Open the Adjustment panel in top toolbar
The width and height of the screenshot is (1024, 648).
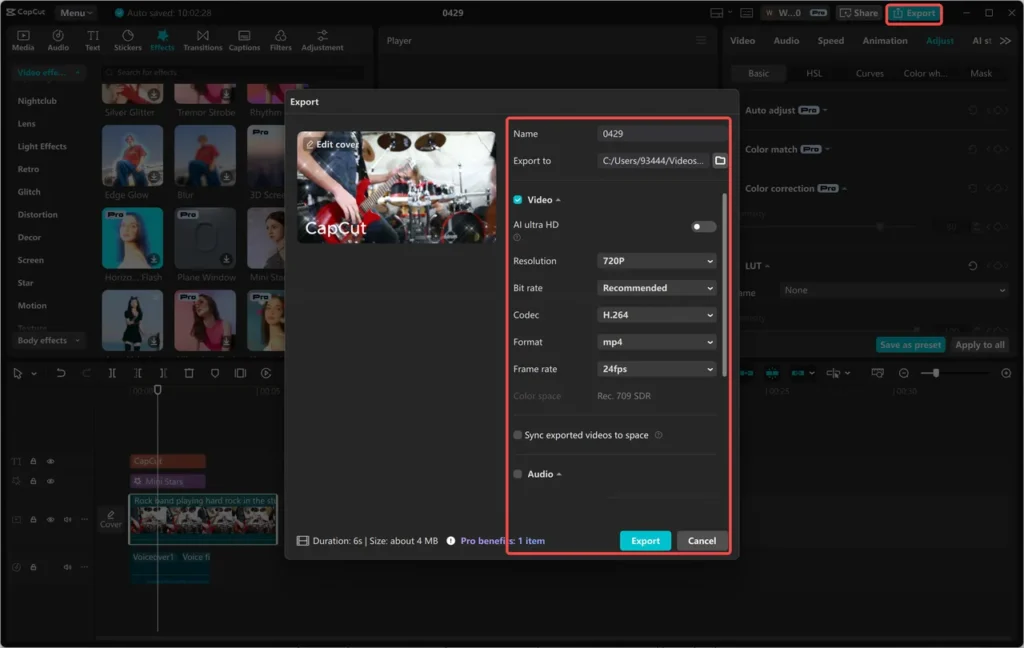pos(322,40)
